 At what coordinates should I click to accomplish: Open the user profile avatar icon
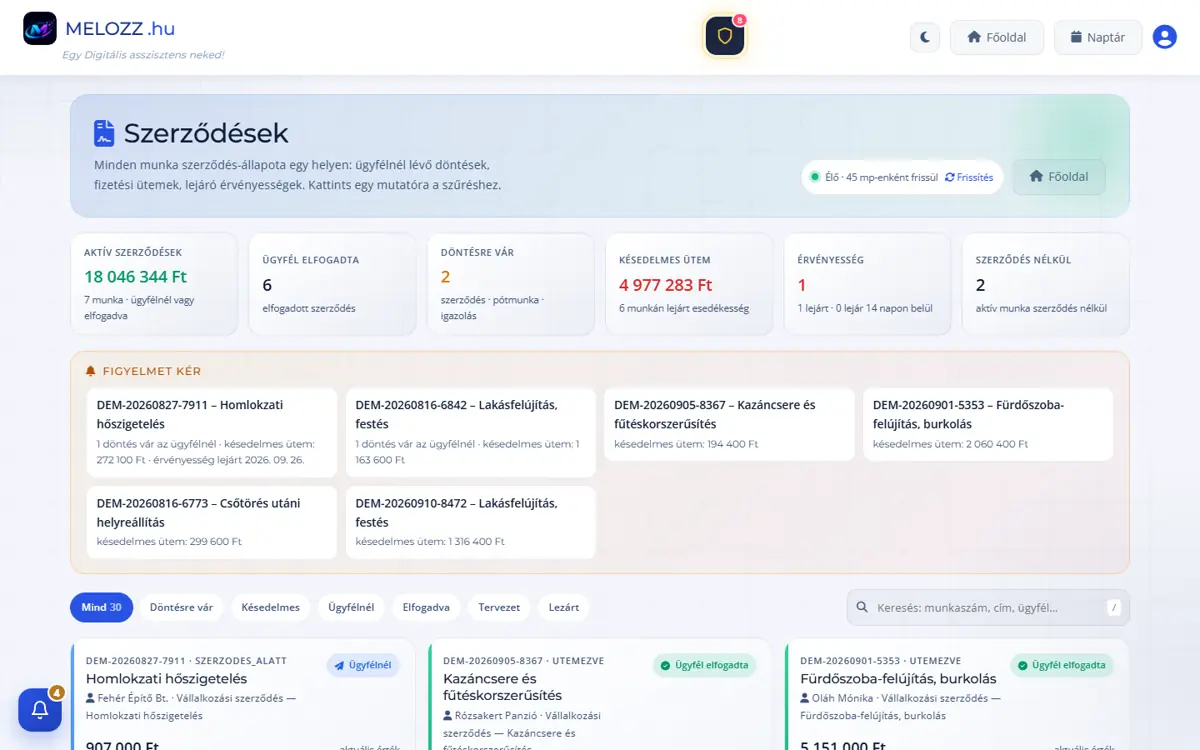click(x=1164, y=37)
